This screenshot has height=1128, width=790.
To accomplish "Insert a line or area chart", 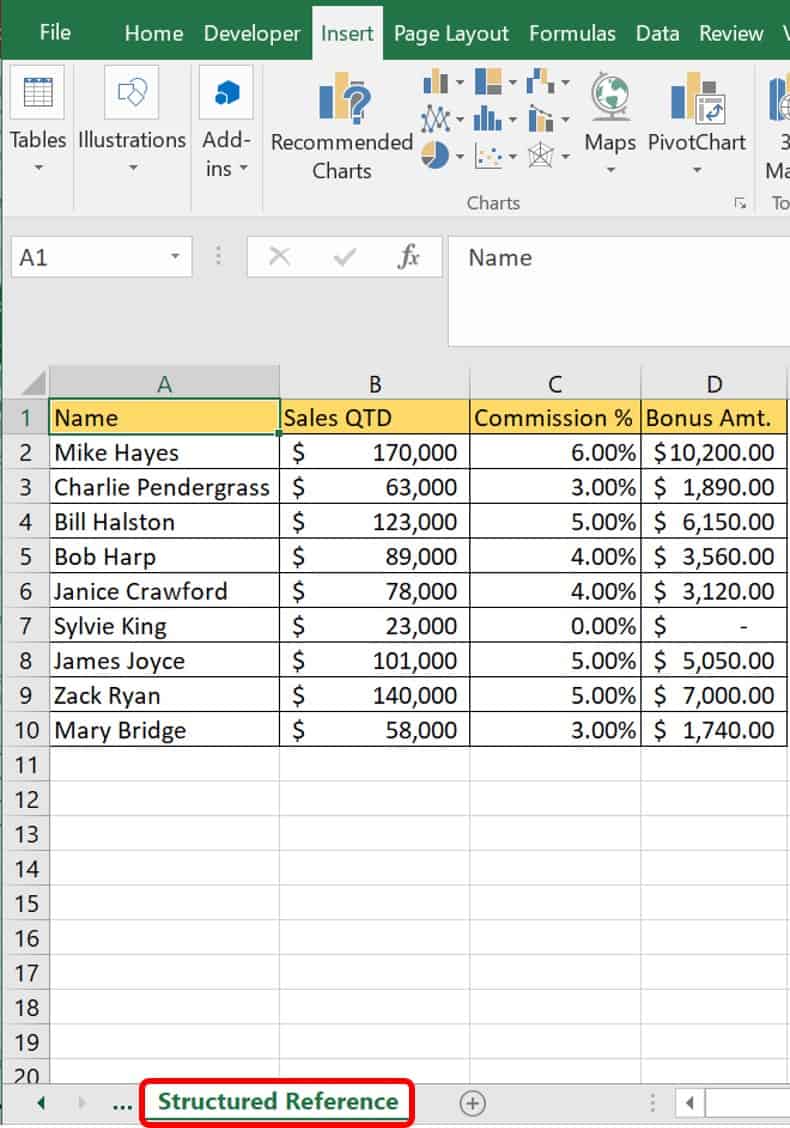I will point(435,119).
